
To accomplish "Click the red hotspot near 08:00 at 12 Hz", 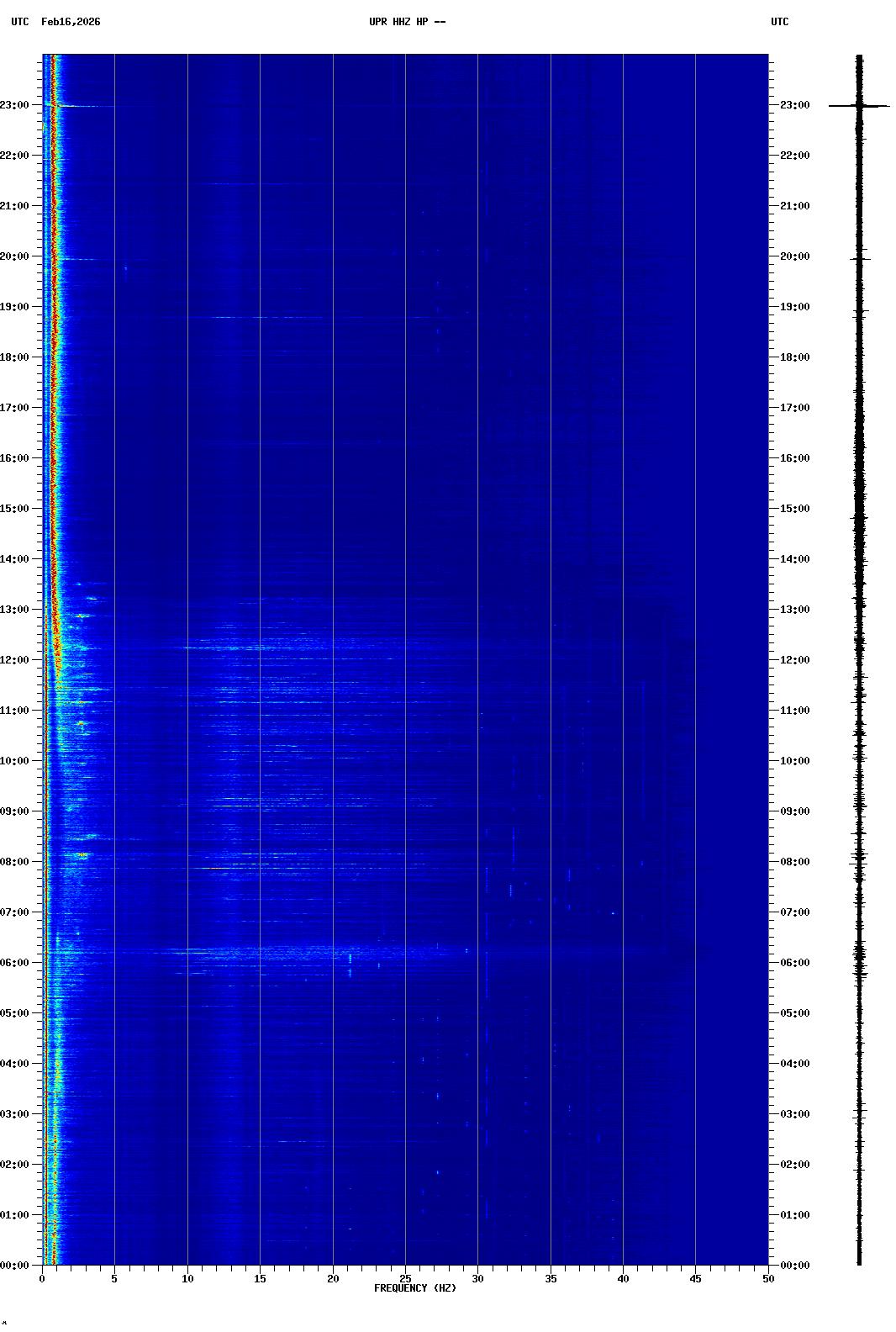I will tap(217, 868).
